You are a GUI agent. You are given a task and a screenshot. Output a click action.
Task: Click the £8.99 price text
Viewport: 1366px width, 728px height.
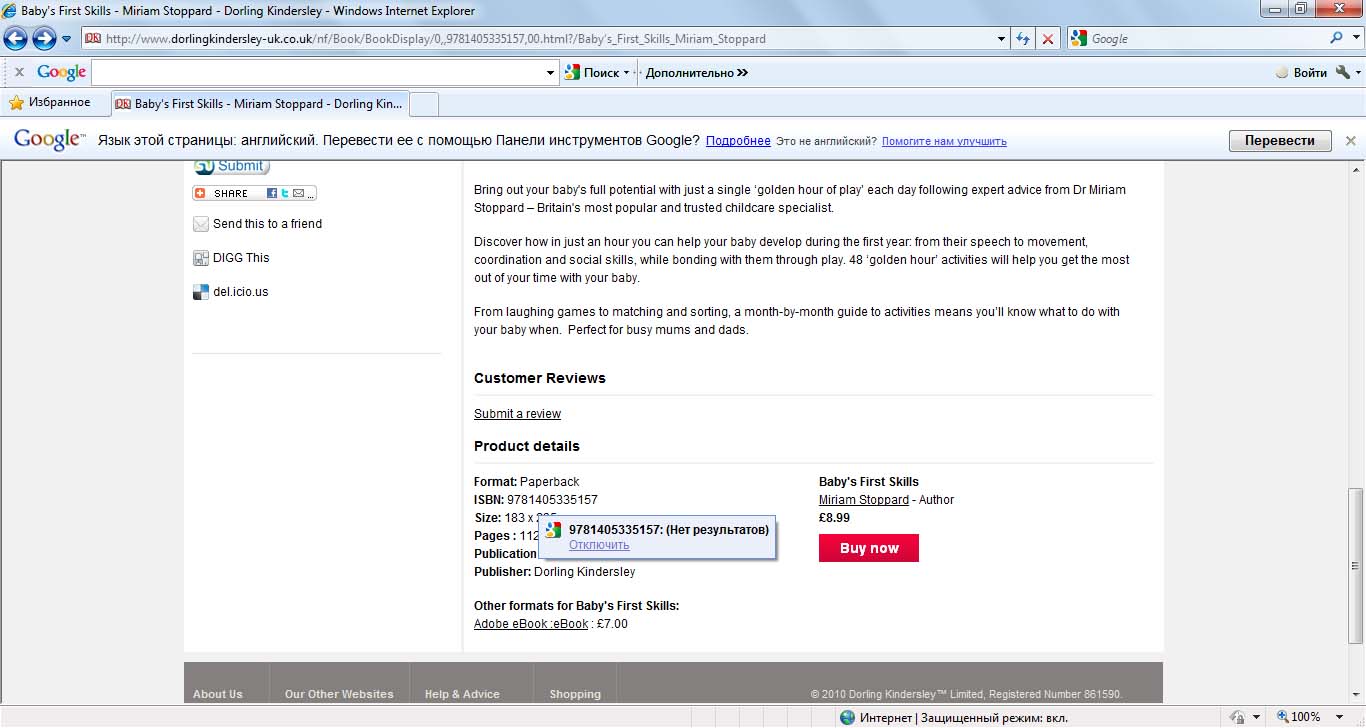click(x=834, y=518)
